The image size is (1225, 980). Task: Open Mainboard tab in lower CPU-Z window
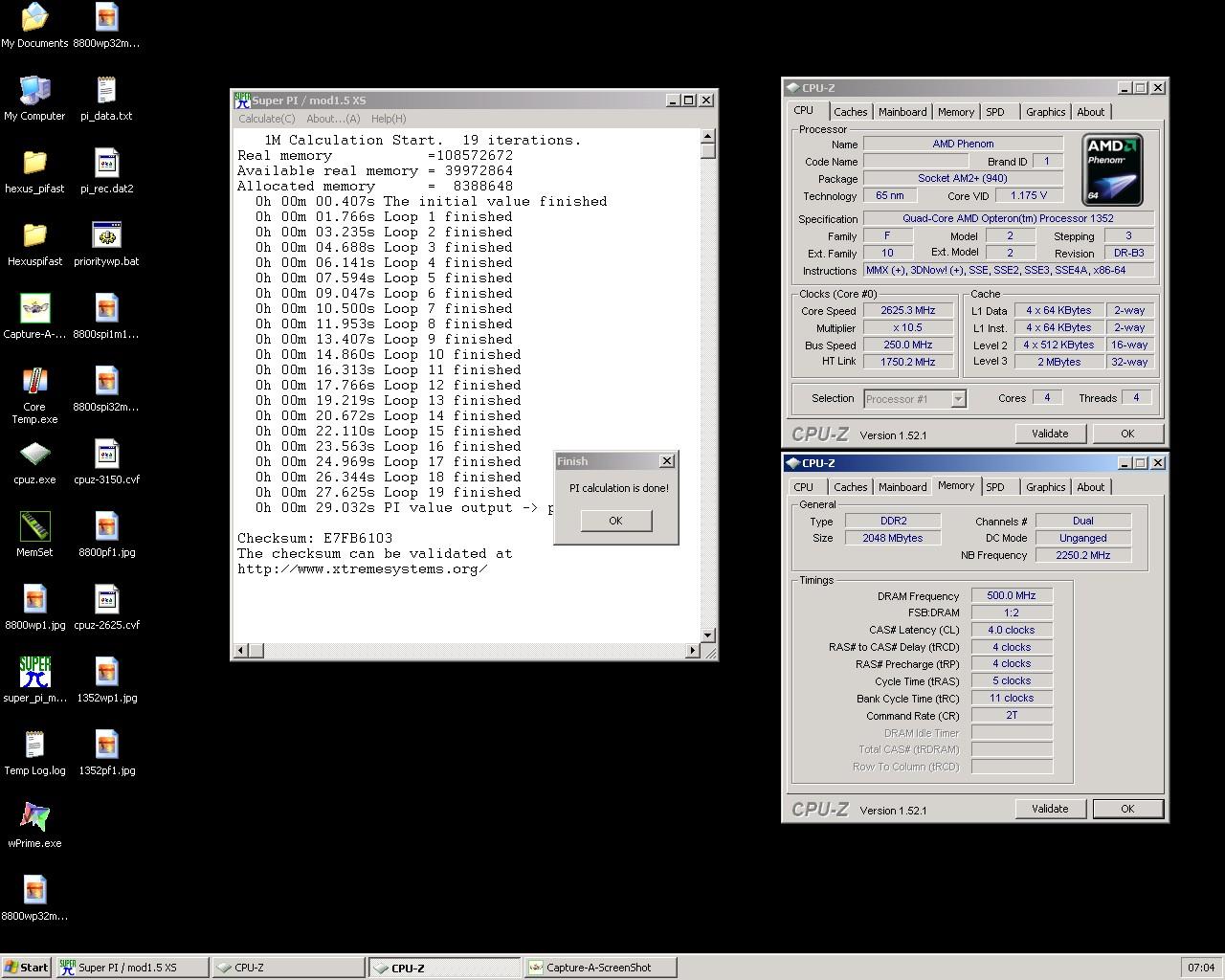pos(902,487)
